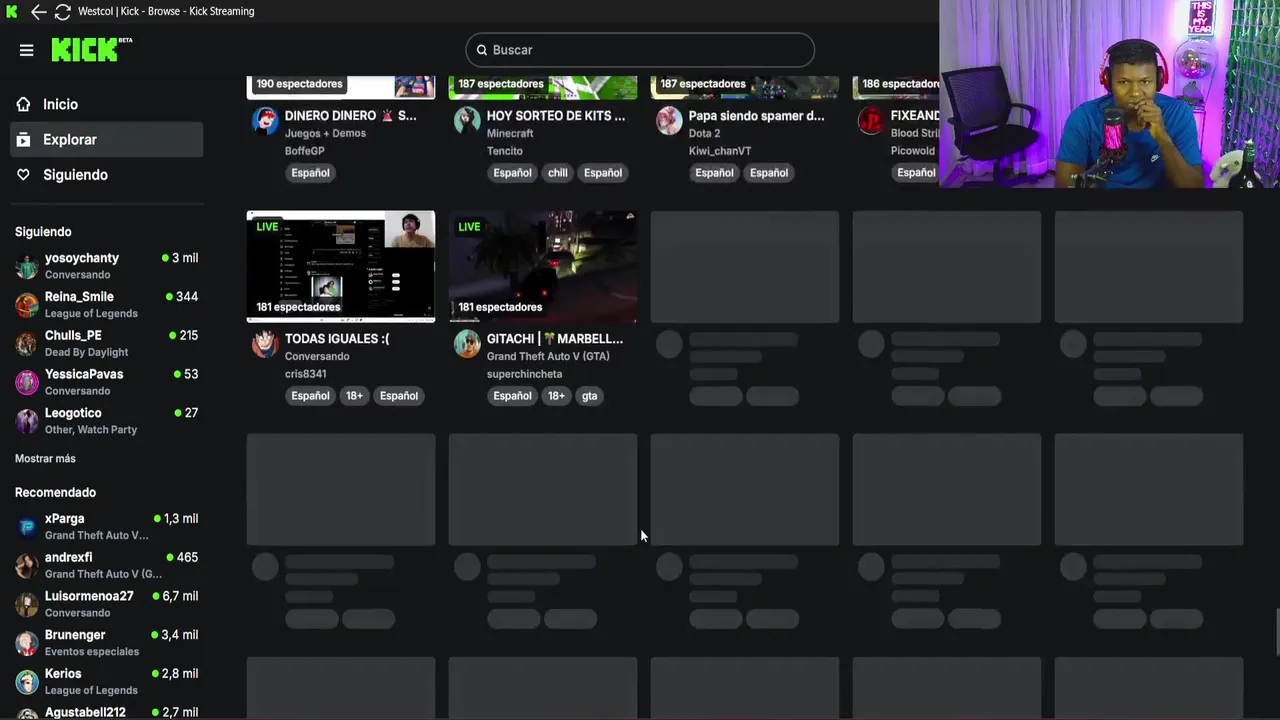Select Explorar in the sidebar
Viewport: 1280px width, 720px height.
click(x=107, y=139)
